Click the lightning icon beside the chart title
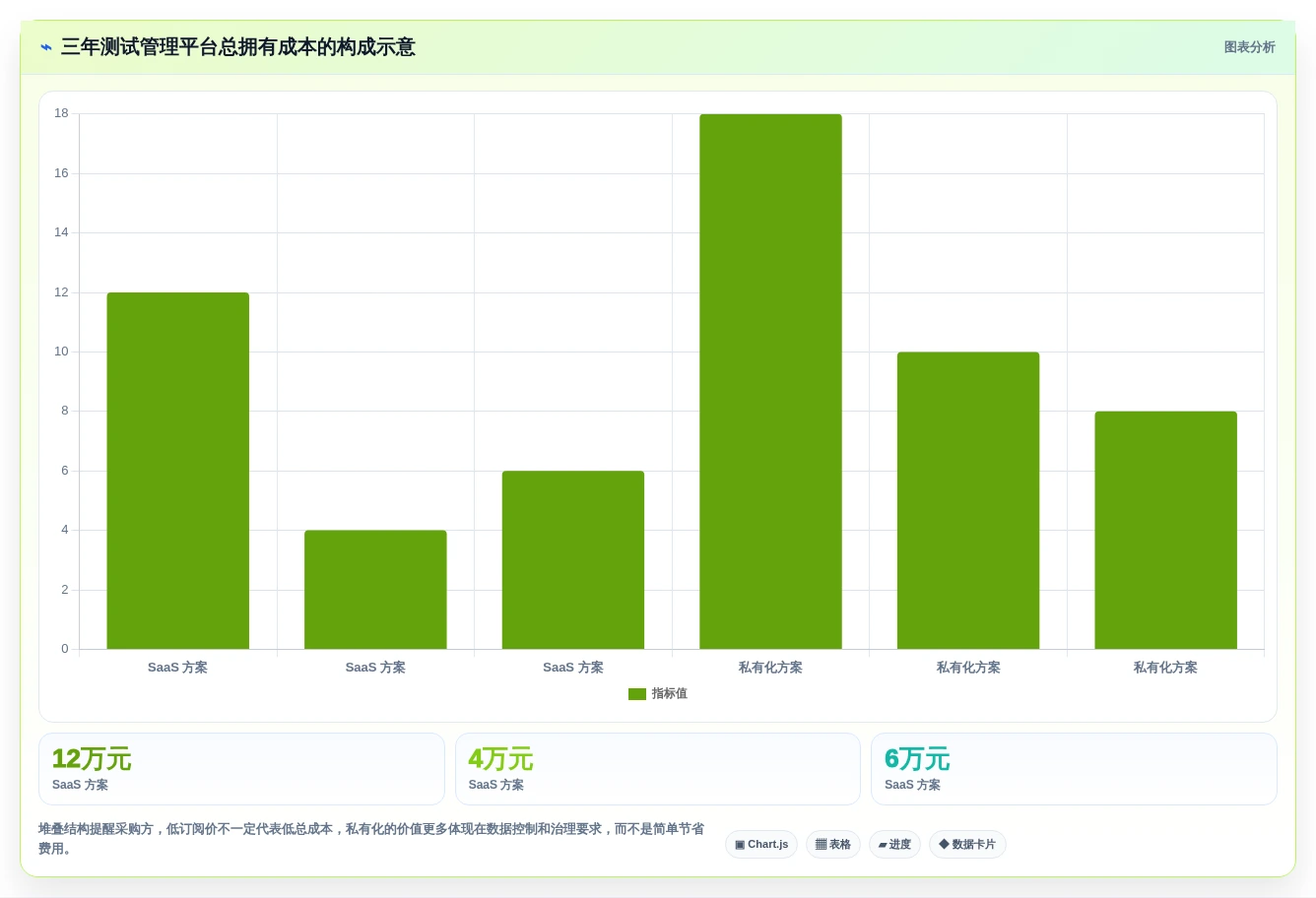 45,47
